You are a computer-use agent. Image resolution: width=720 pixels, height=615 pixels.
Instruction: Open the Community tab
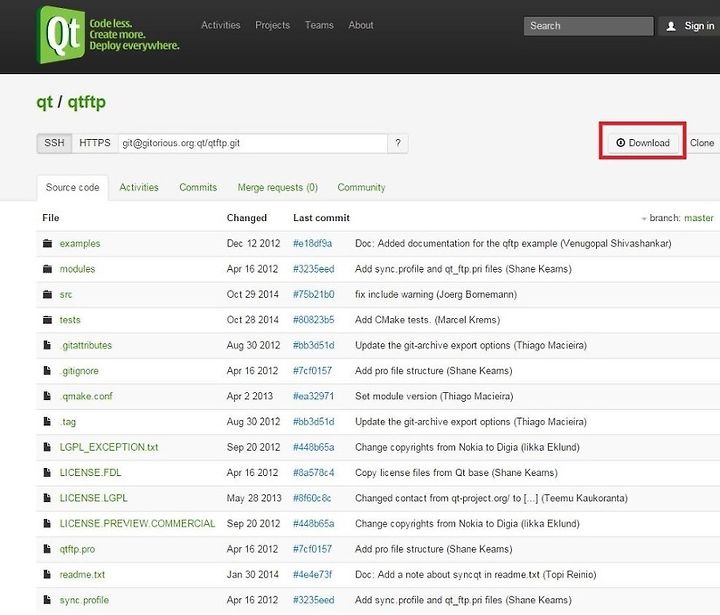361,187
